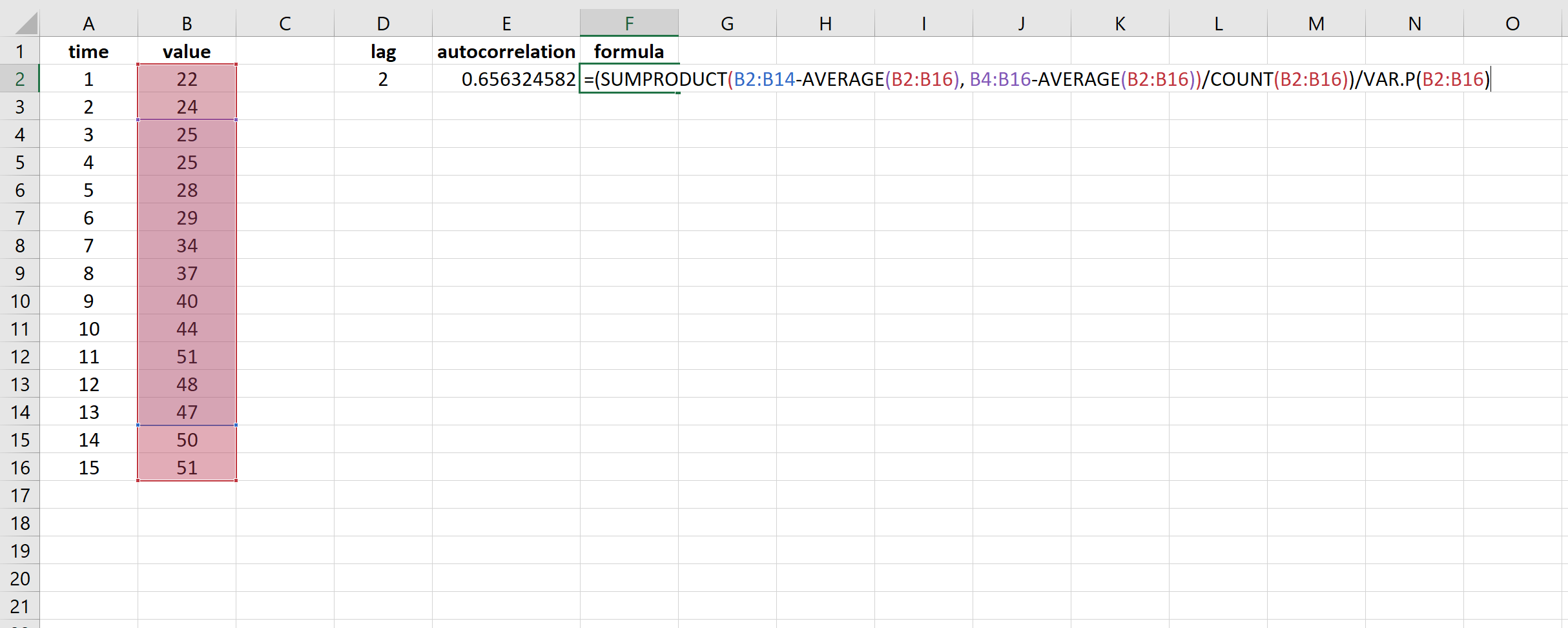Select the 'value' header cell

tap(187, 51)
